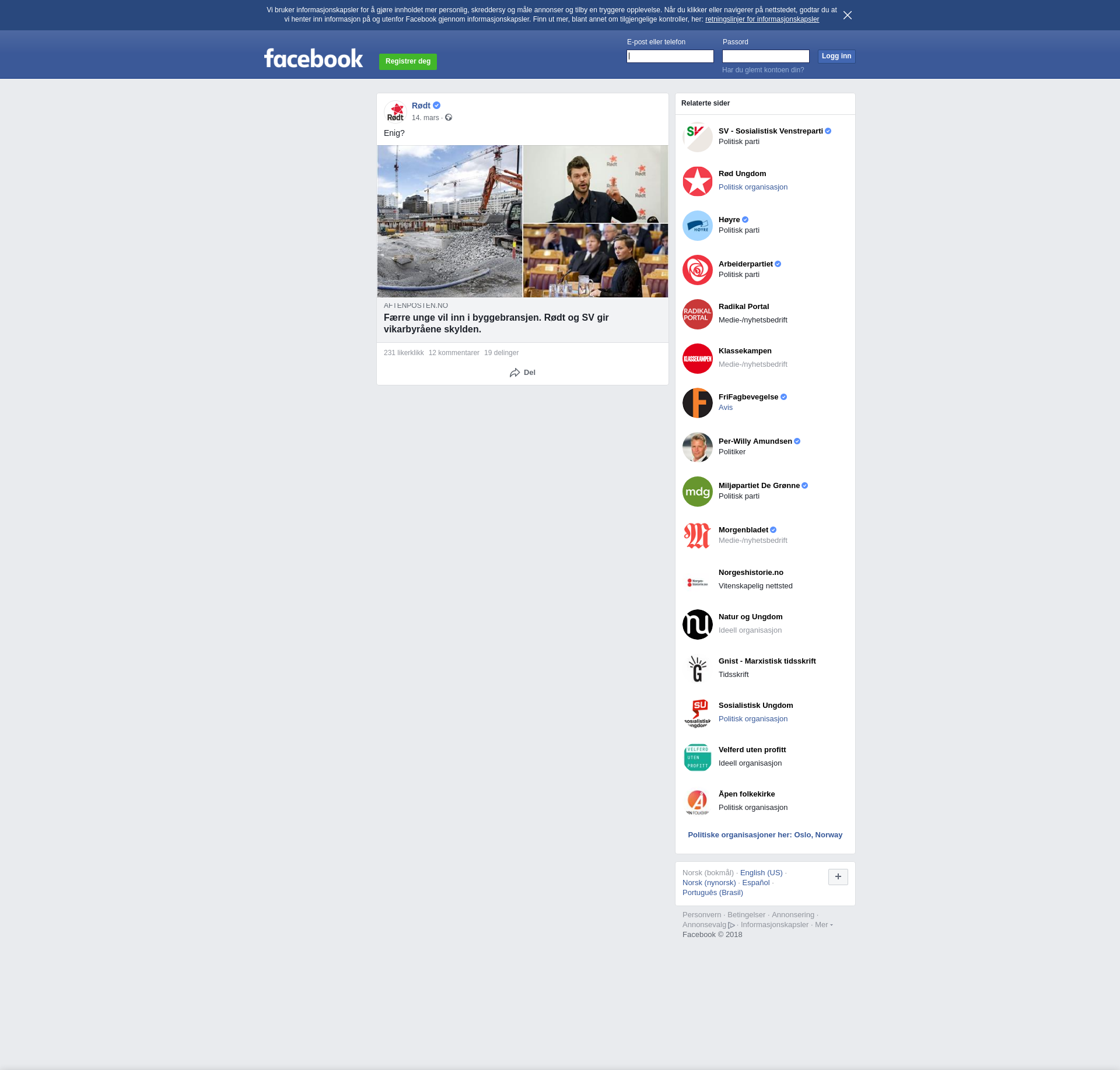Open Klassekampen page name link
Viewport: 1120px width, 1070px height.
(745, 351)
